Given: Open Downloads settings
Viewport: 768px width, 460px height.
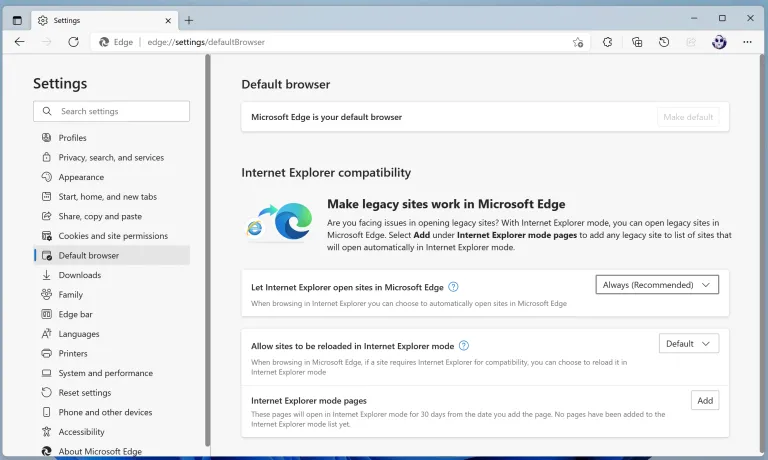Looking at the screenshot, I should [112, 275].
